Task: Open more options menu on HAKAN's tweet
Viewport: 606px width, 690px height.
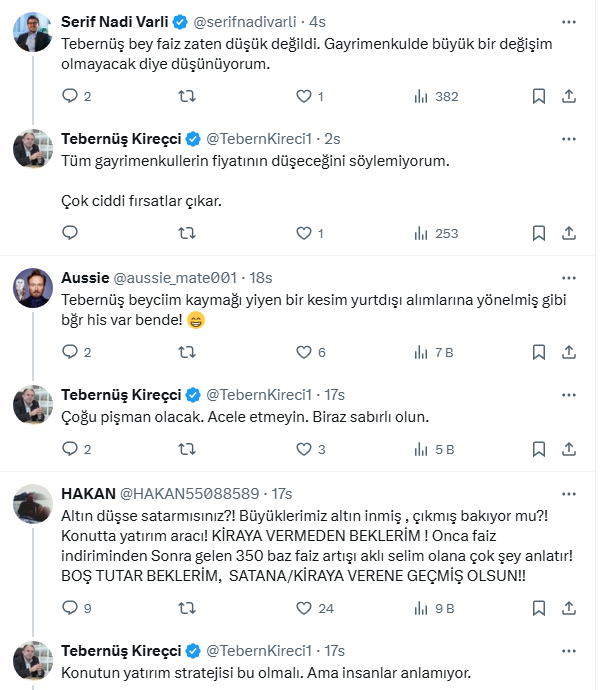Action: pyautogui.click(x=569, y=493)
